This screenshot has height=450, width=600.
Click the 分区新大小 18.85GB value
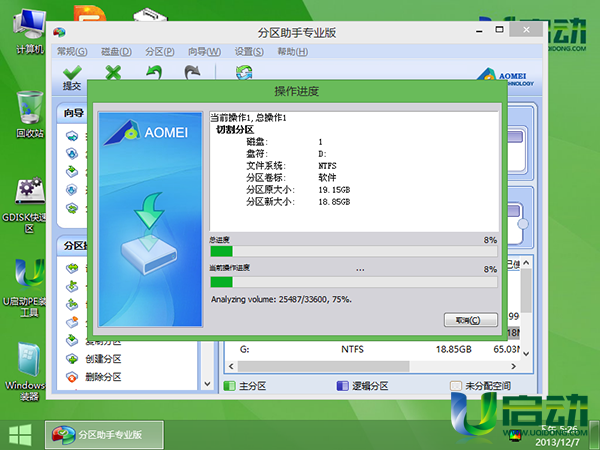coord(334,202)
